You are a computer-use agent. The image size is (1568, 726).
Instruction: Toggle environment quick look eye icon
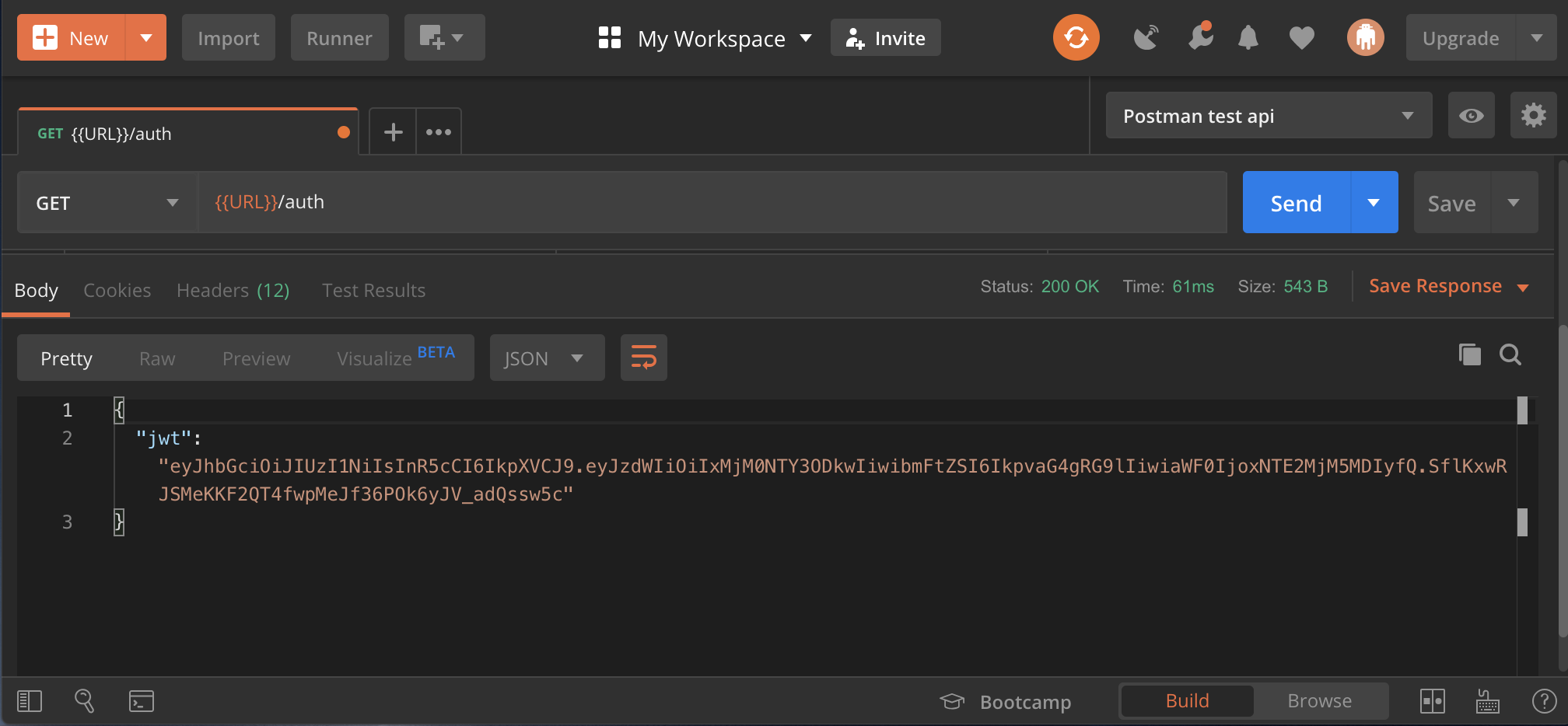1472,115
